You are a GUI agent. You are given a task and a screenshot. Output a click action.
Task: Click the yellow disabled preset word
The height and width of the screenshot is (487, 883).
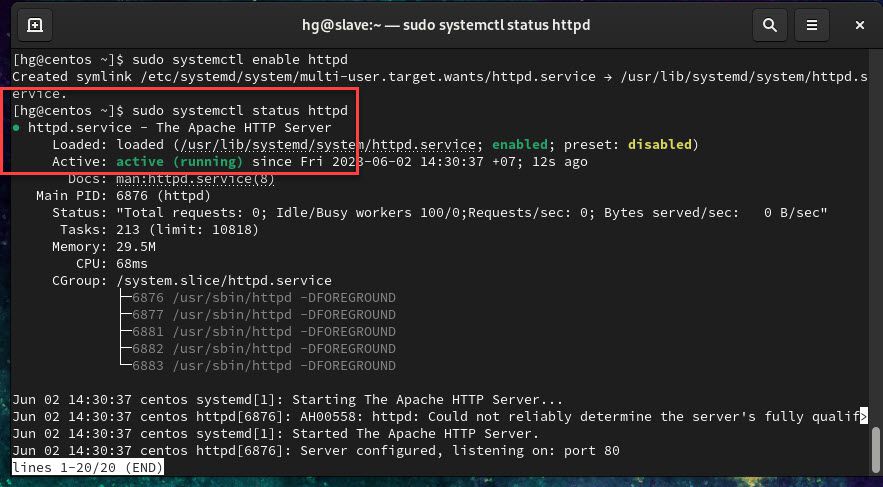tap(659, 145)
